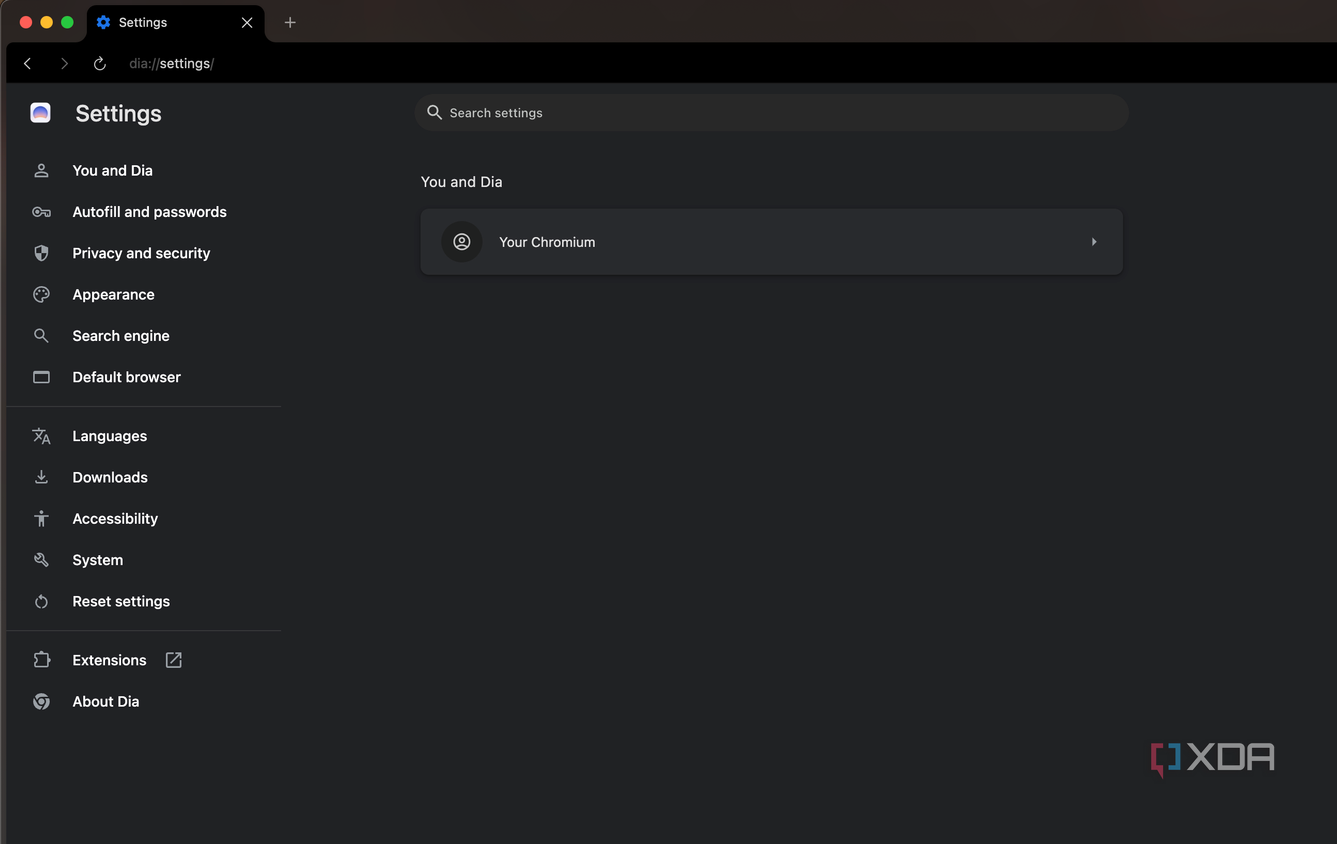Image resolution: width=1337 pixels, height=844 pixels.
Task: Open a new tab with the plus button
Action: click(x=290, y=22)
